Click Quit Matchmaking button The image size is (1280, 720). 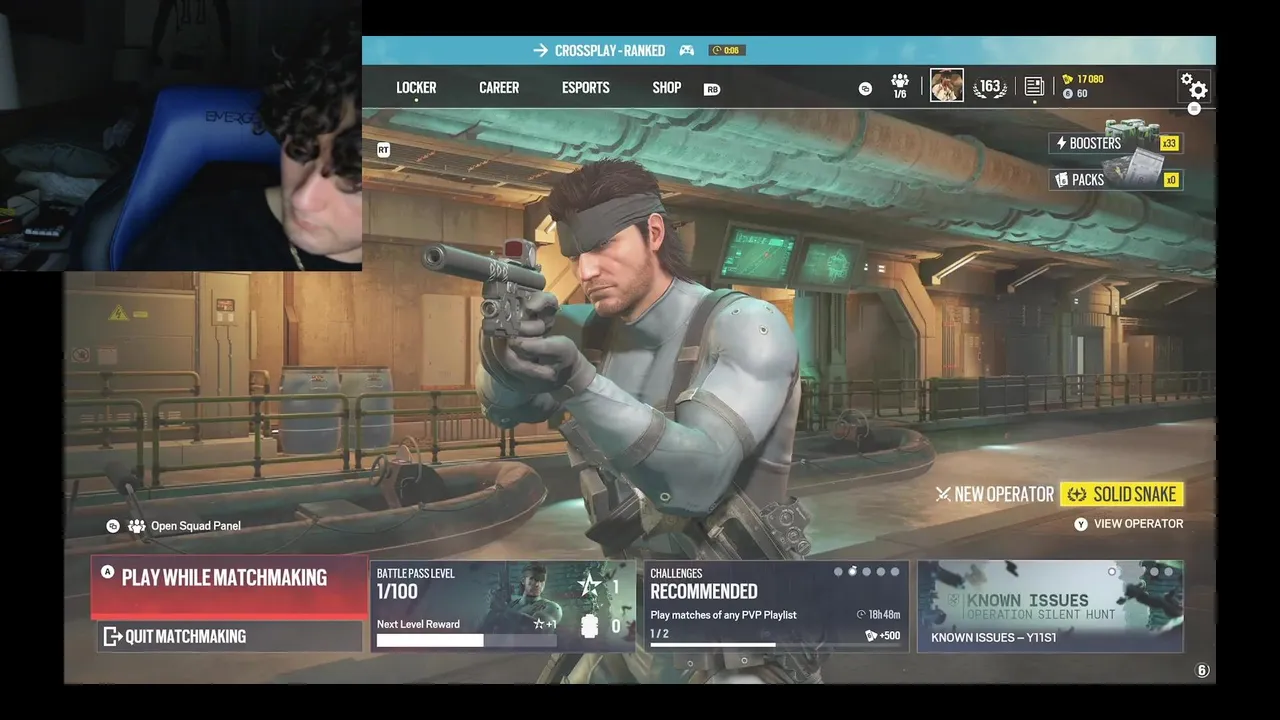point(229,636)
